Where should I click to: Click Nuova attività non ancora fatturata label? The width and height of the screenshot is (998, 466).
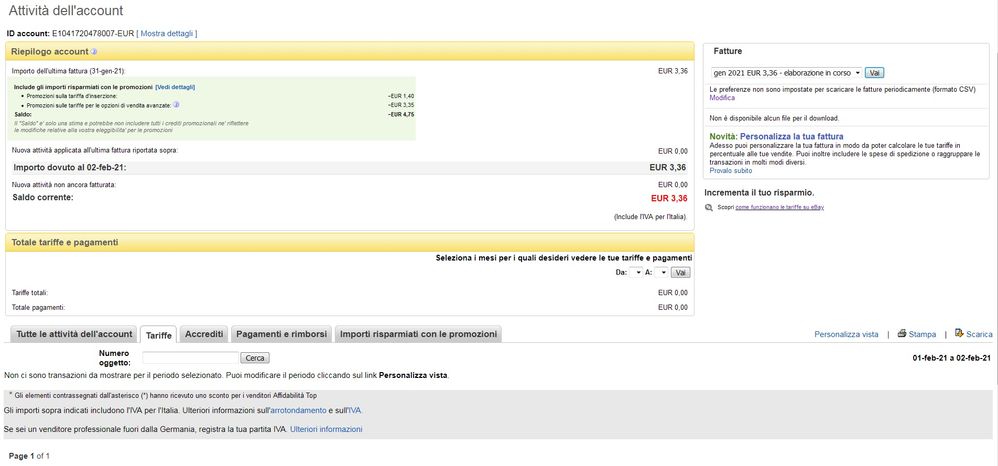coord(64,185)
